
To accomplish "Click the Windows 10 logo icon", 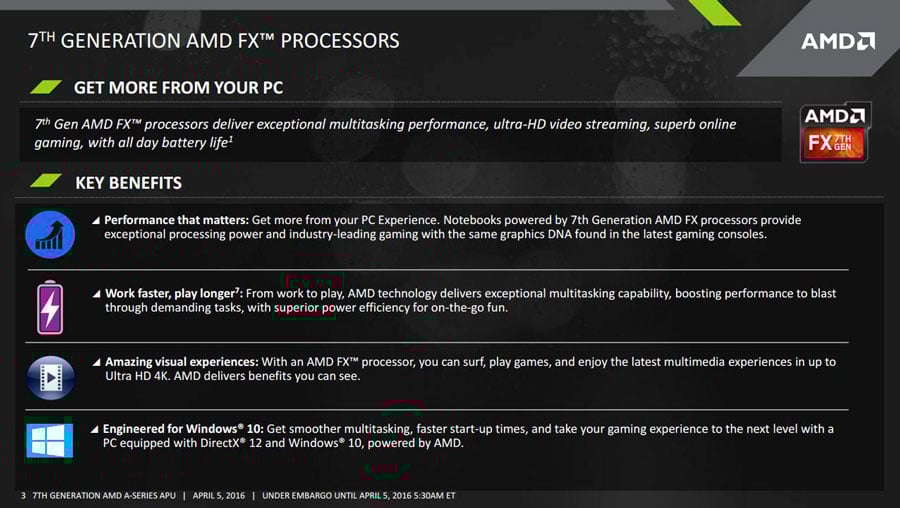I will click(49, 440).
